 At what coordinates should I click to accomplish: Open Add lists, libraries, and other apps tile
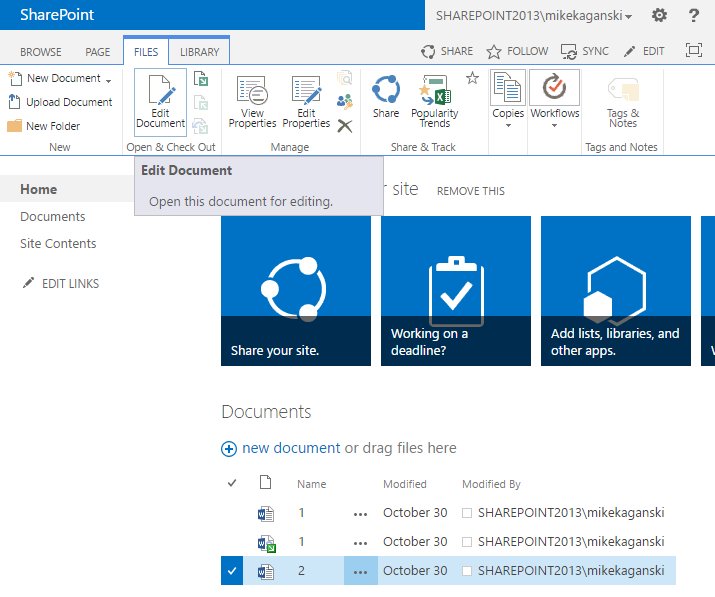[x=616, y=291]
